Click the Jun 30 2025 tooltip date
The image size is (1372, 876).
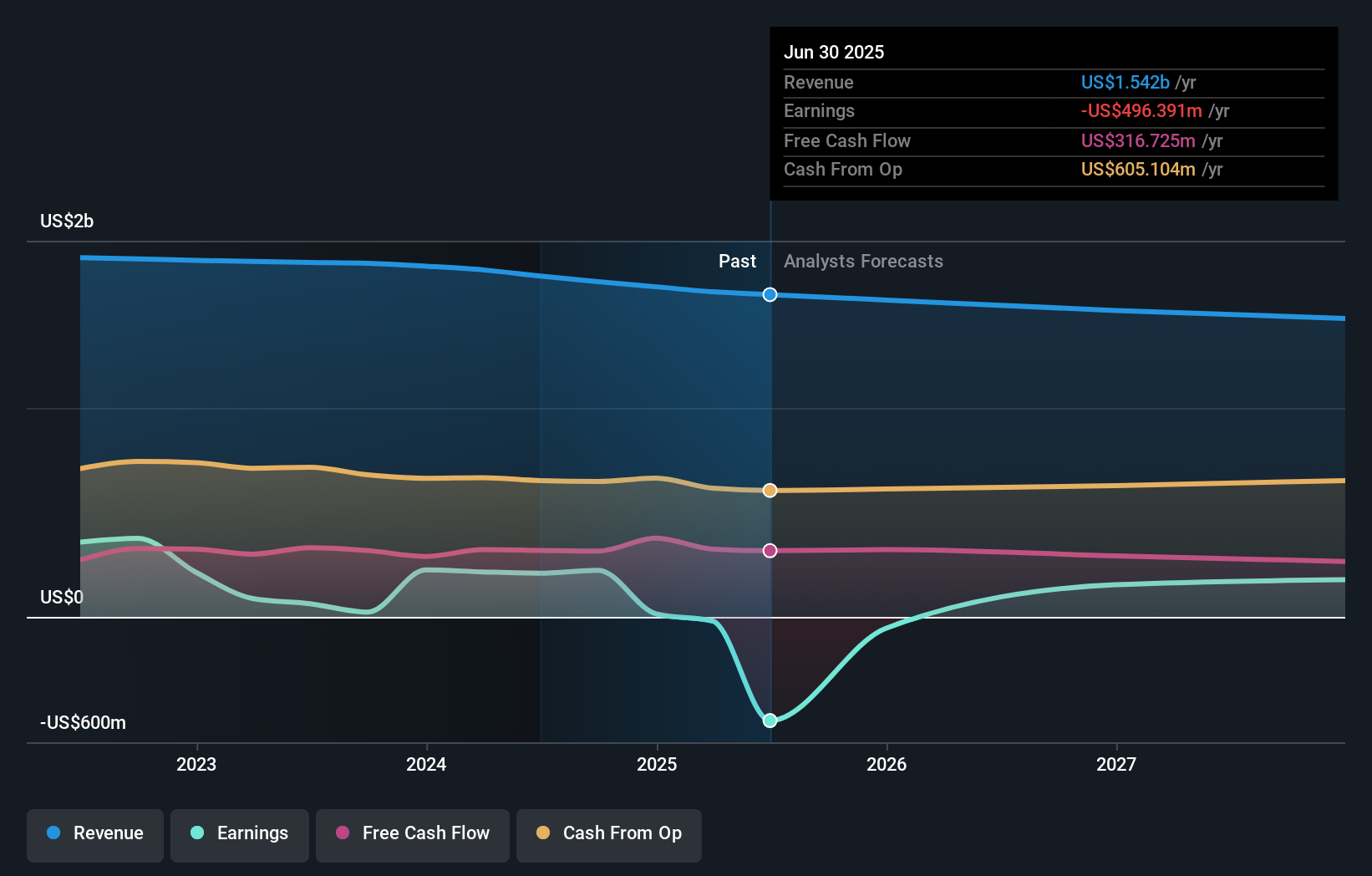[x=834, y=52]
